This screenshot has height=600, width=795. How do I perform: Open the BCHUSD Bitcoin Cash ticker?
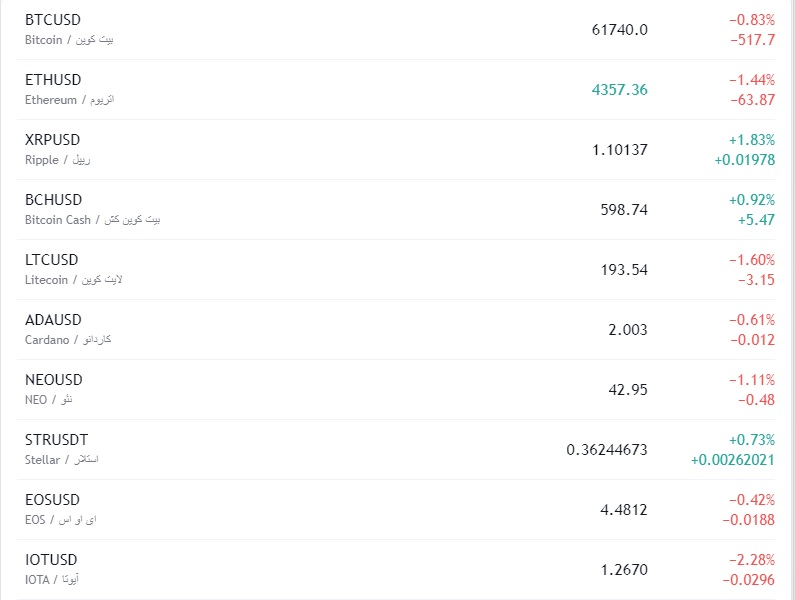coord(53,200)
